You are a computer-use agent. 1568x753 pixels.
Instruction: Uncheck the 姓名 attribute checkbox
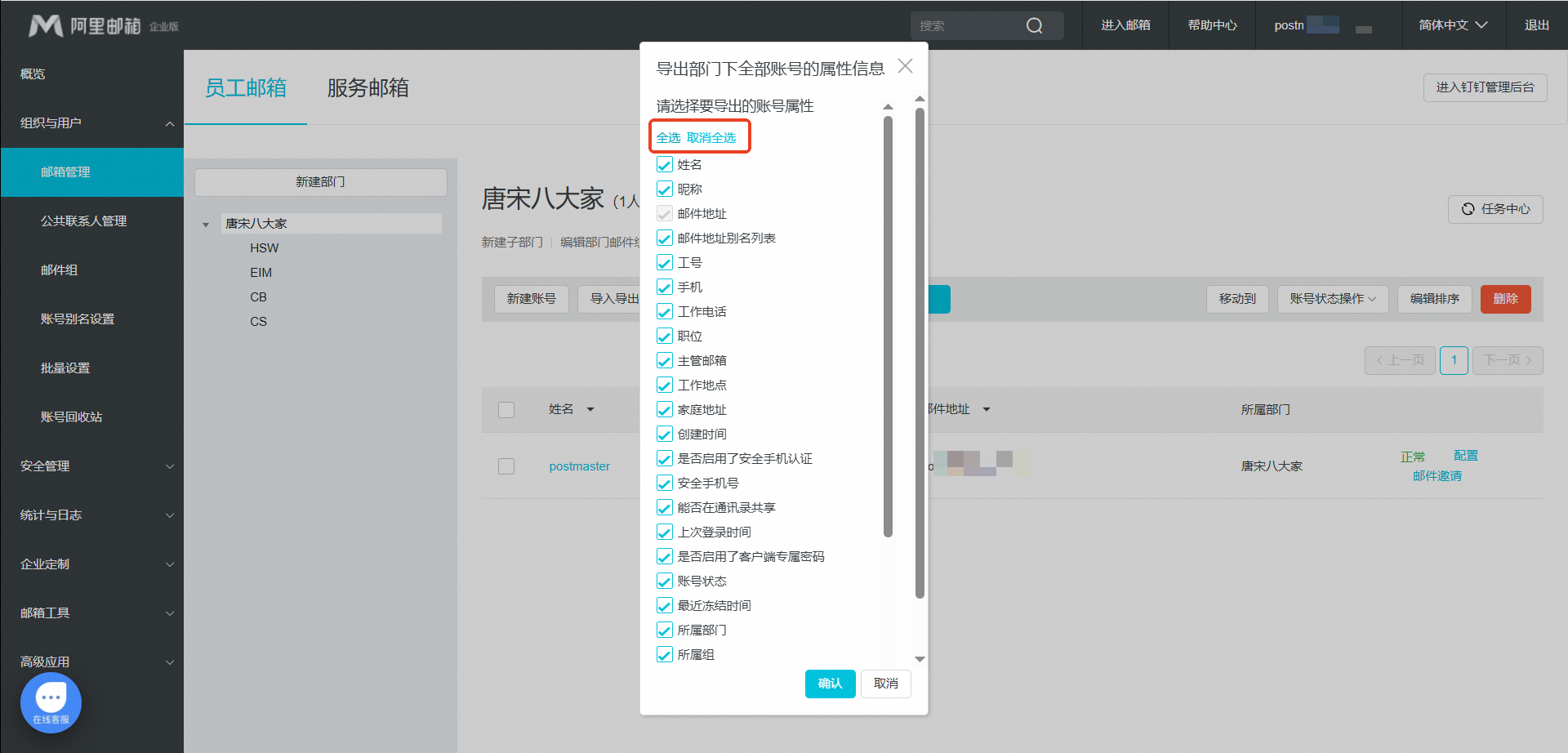pyautogui.click(x=665, y=165)
